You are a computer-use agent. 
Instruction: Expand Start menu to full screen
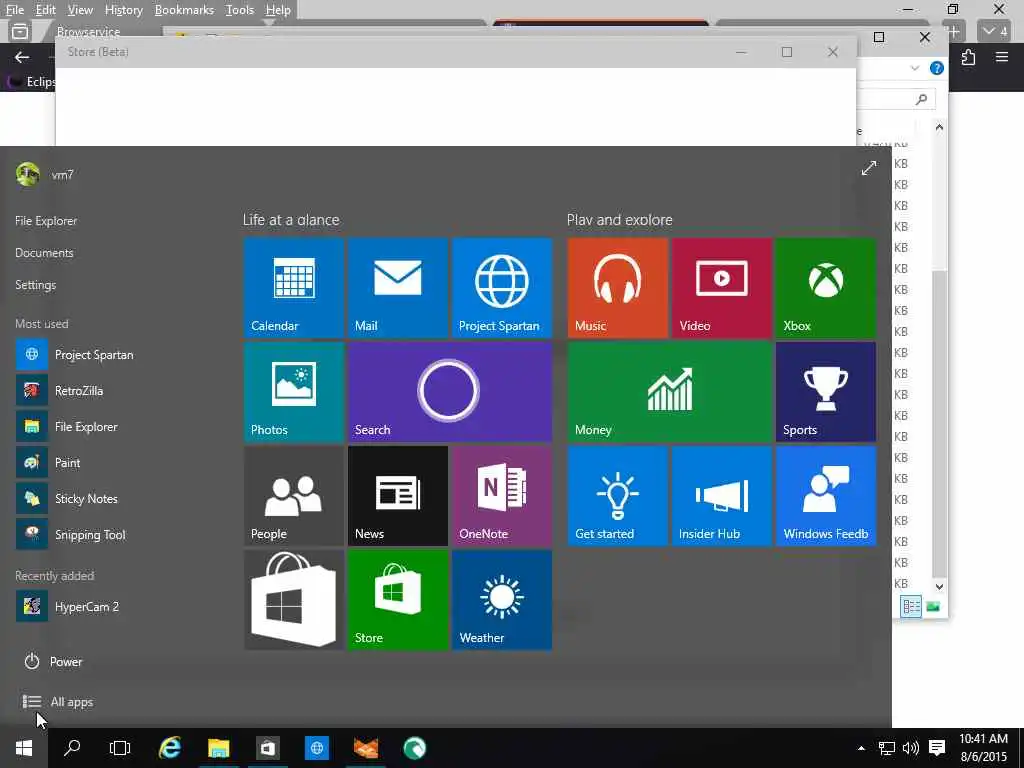(869, 168)
